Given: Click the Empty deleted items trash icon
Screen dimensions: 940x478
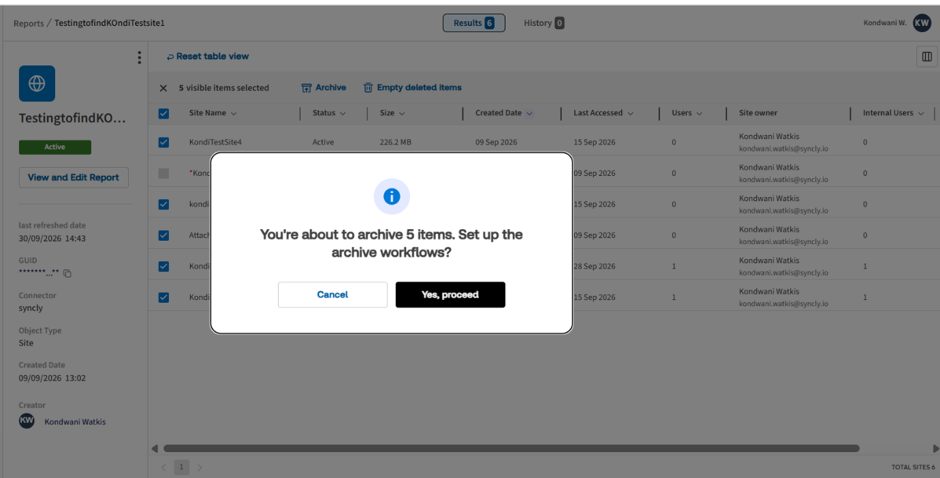Looking at the screenshot, I should (368, 88).
